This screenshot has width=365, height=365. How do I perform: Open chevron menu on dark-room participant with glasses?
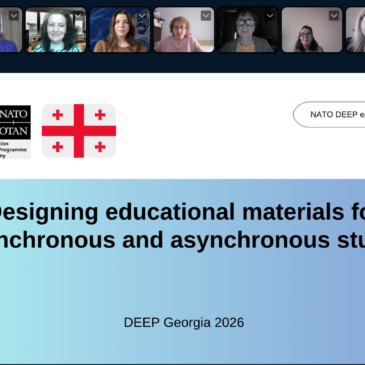click(270, 16)
